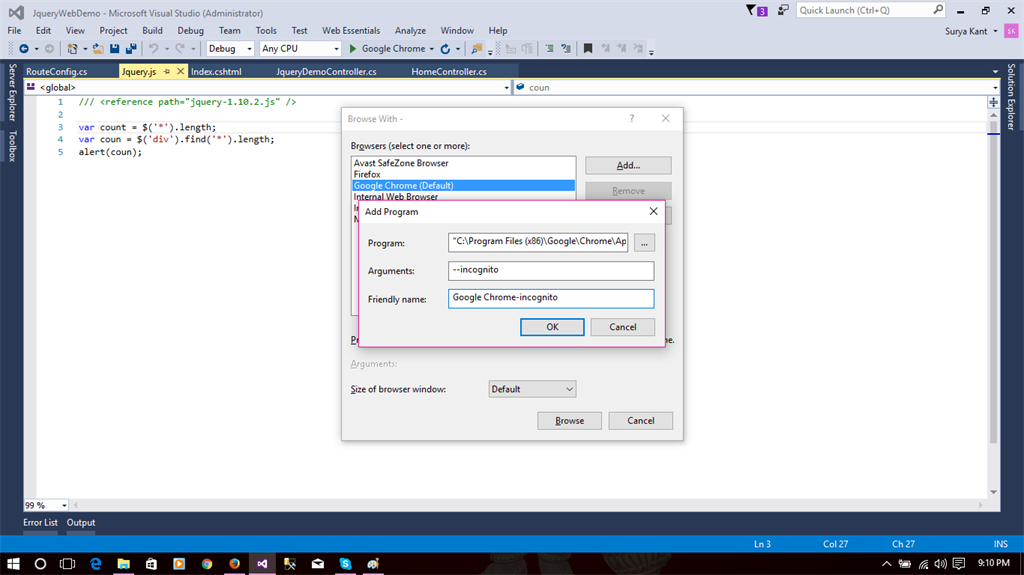Click Cancel in the Browse With dialog
This screenshot has height=575, width=1024.
tap(641, 421)
